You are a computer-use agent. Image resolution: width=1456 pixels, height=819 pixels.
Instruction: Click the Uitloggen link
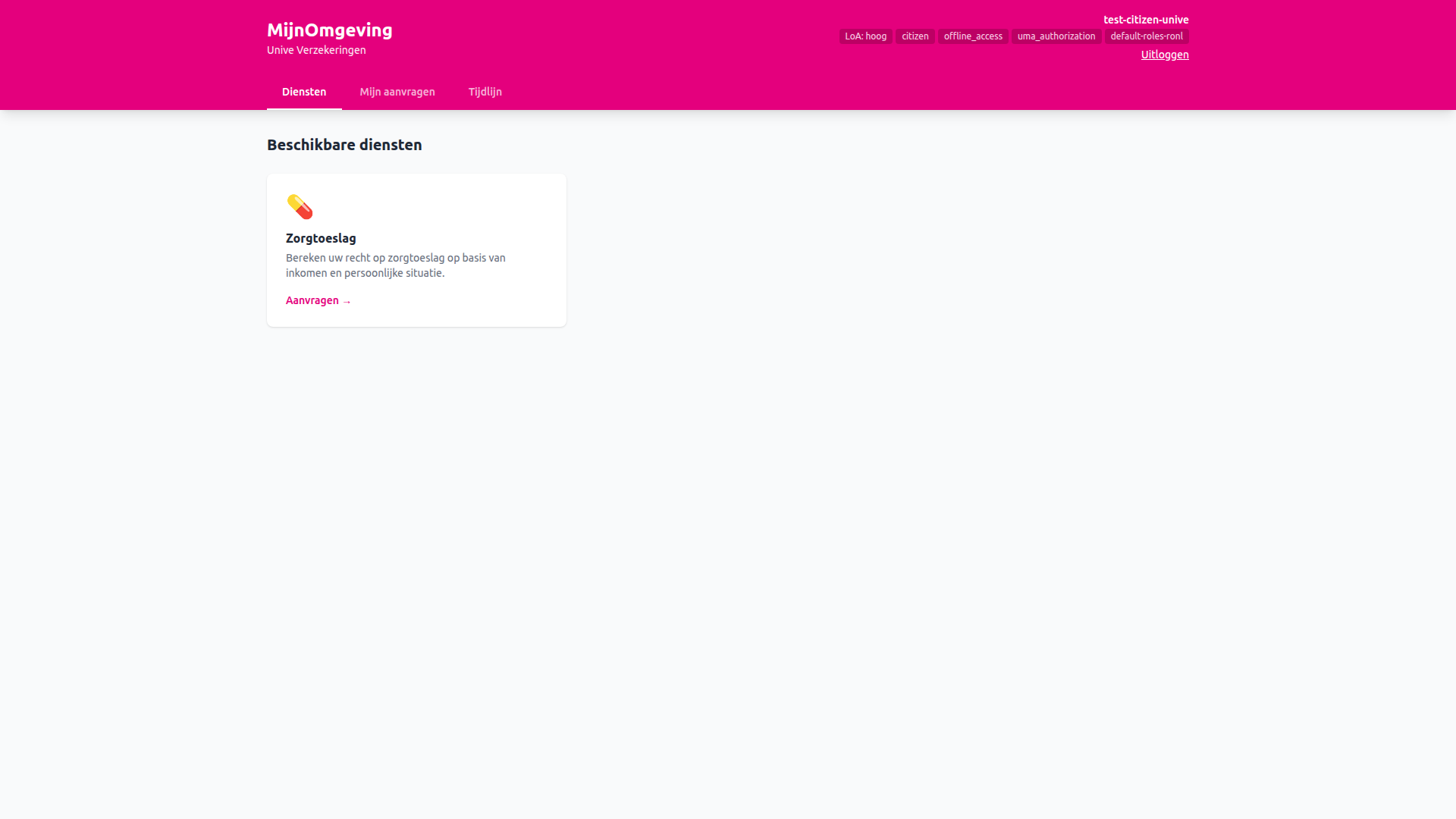coord(1165,55)
